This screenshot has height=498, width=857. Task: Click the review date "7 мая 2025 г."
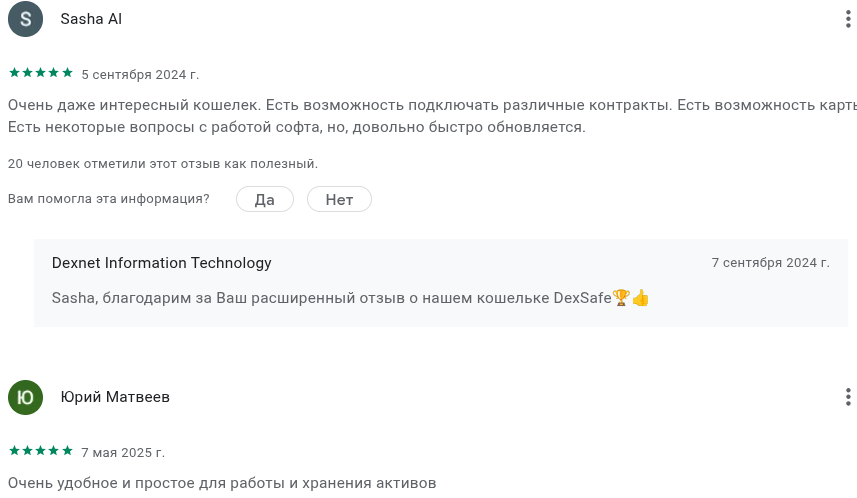pyautogui.click(x=123, y=452)
